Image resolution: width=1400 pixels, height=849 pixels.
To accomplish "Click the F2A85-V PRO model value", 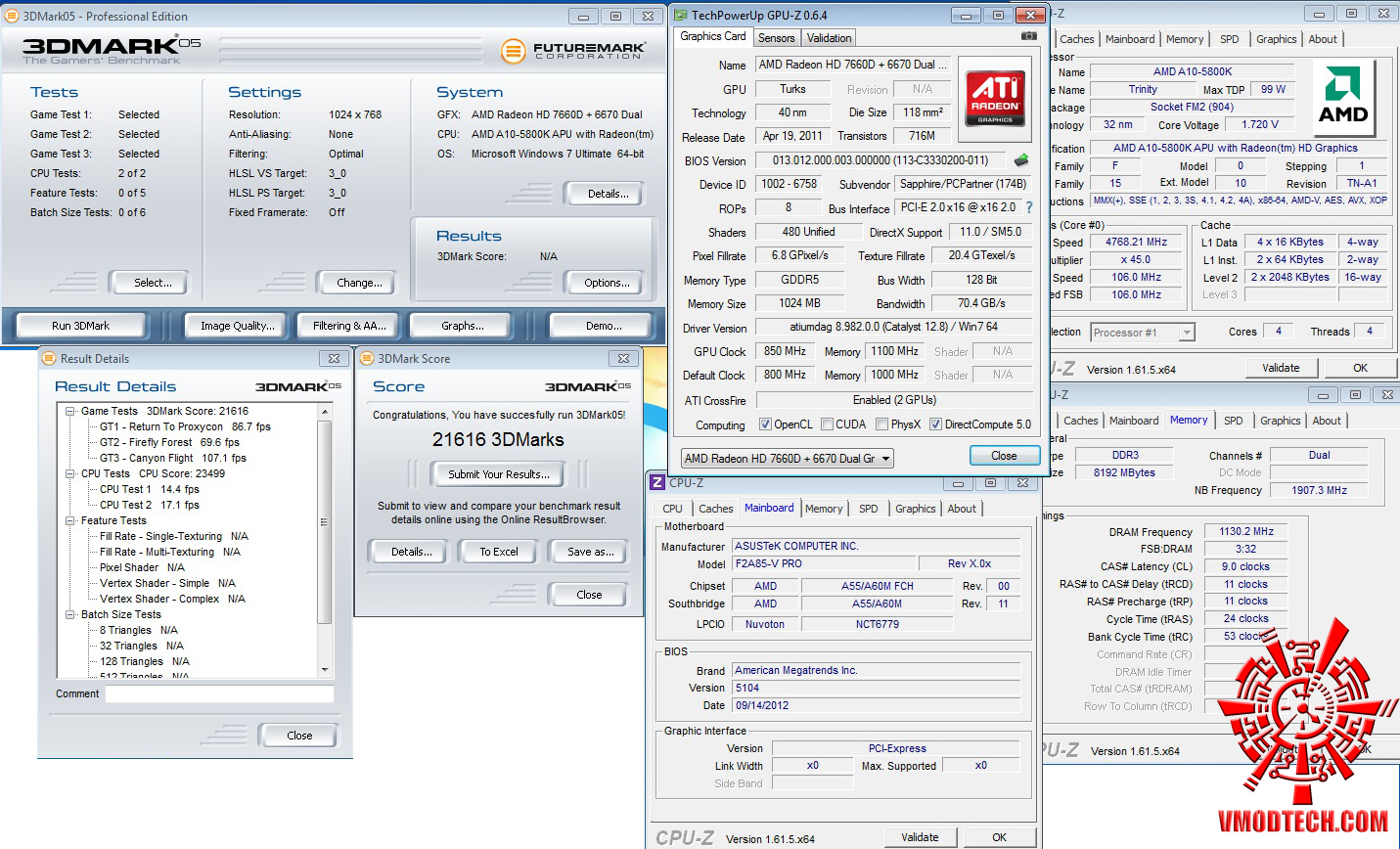I will [824, 563].
